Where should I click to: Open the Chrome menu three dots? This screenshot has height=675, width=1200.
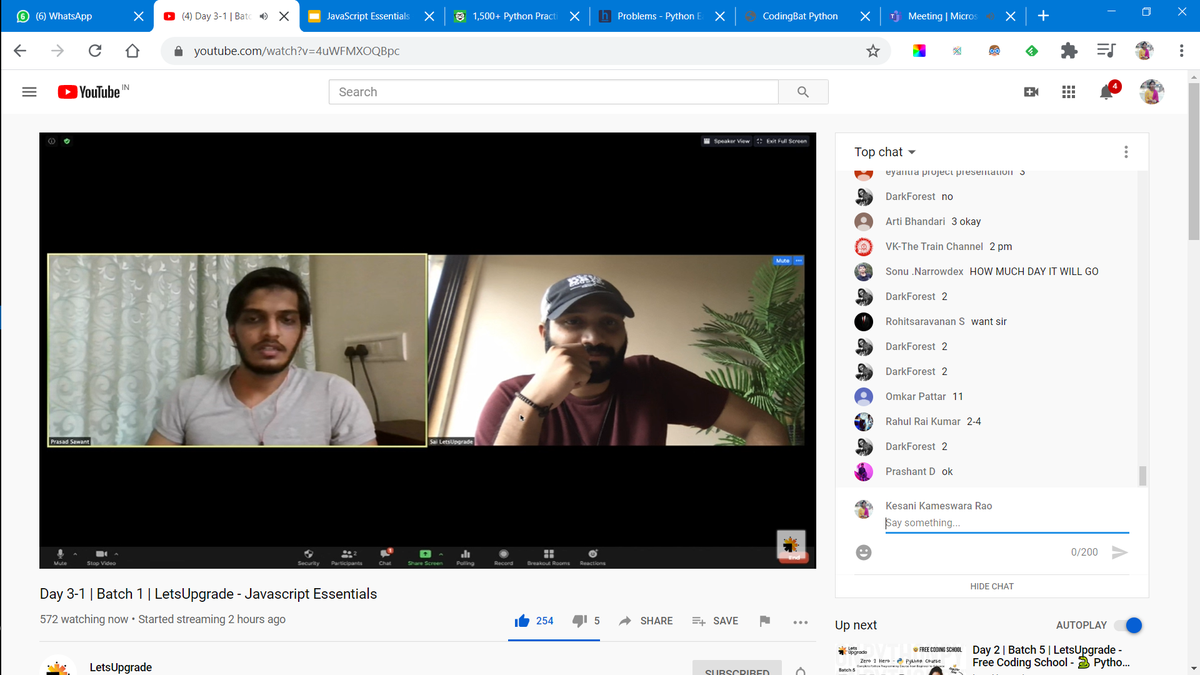pos(1181,51)
